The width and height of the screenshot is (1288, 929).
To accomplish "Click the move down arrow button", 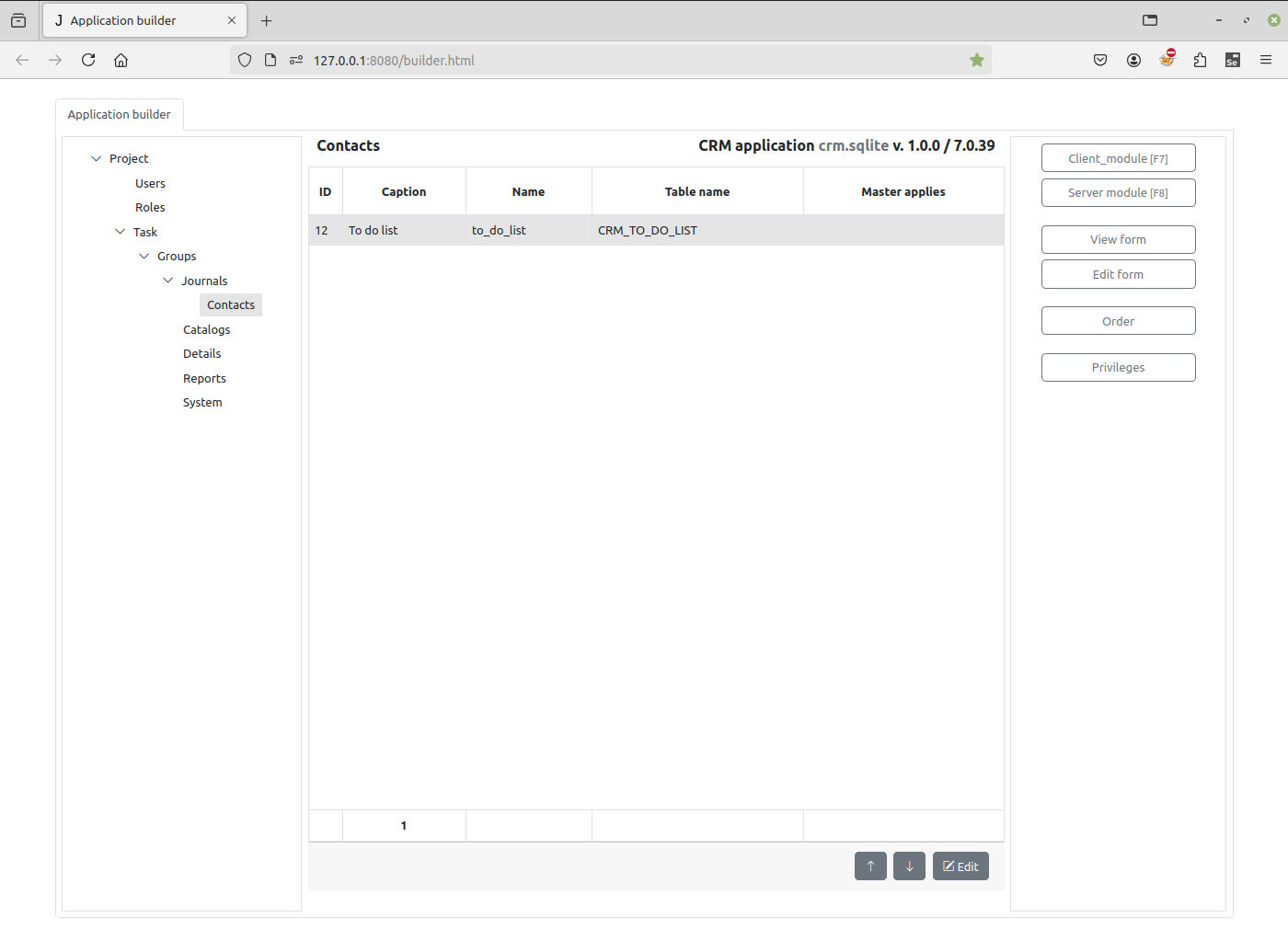I will pyautogui.click(x=909, y=866).
